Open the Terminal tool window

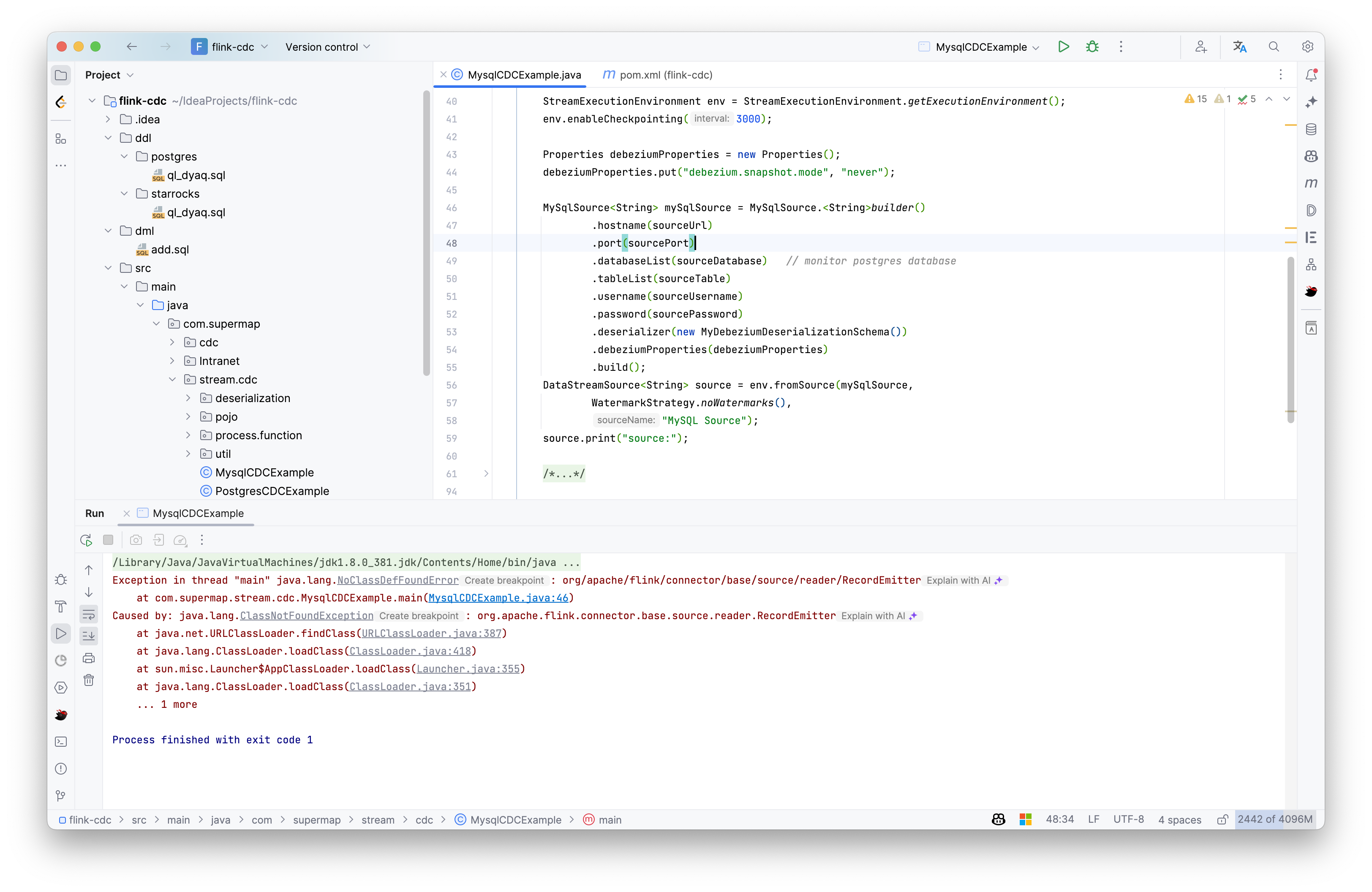point(60,742)
